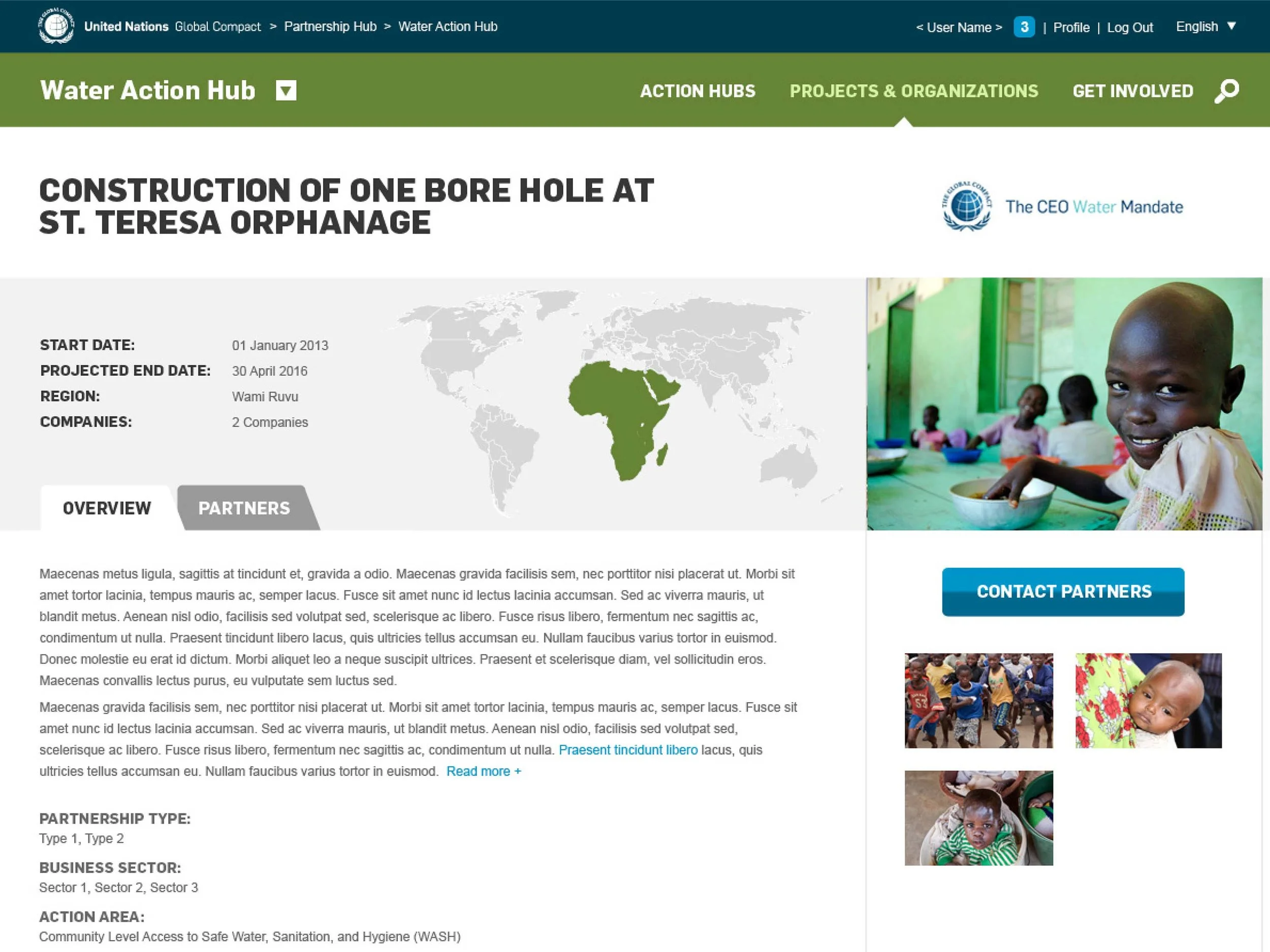Viewport: 1270px width, 952px height.
Task: Open the main photo of smiling child
Action: (x=1064, y=404)
